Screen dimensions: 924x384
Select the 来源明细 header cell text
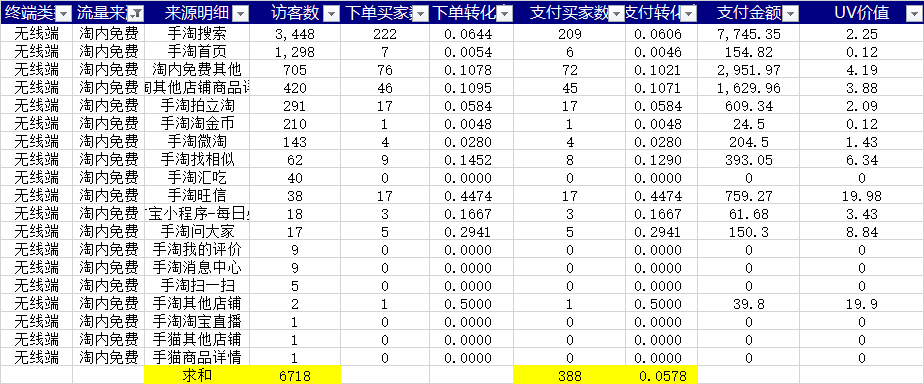(197, 13)
